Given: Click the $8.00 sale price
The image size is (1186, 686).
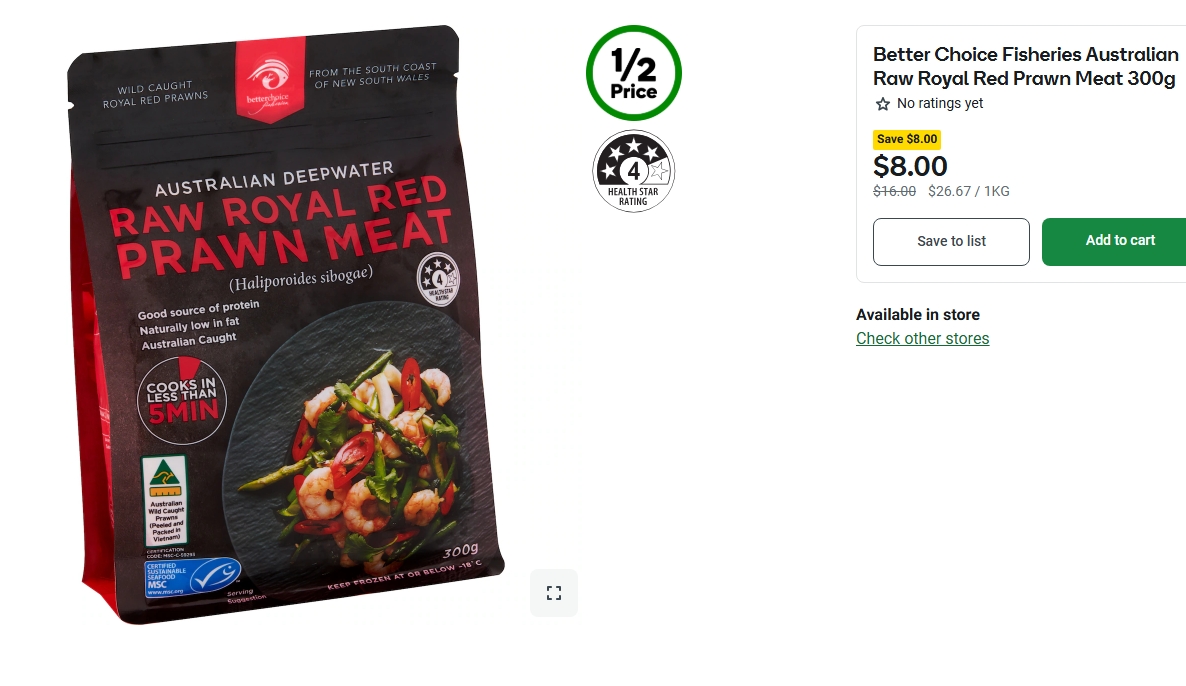Looking at the screenshot, I should (x=910, y=166).
